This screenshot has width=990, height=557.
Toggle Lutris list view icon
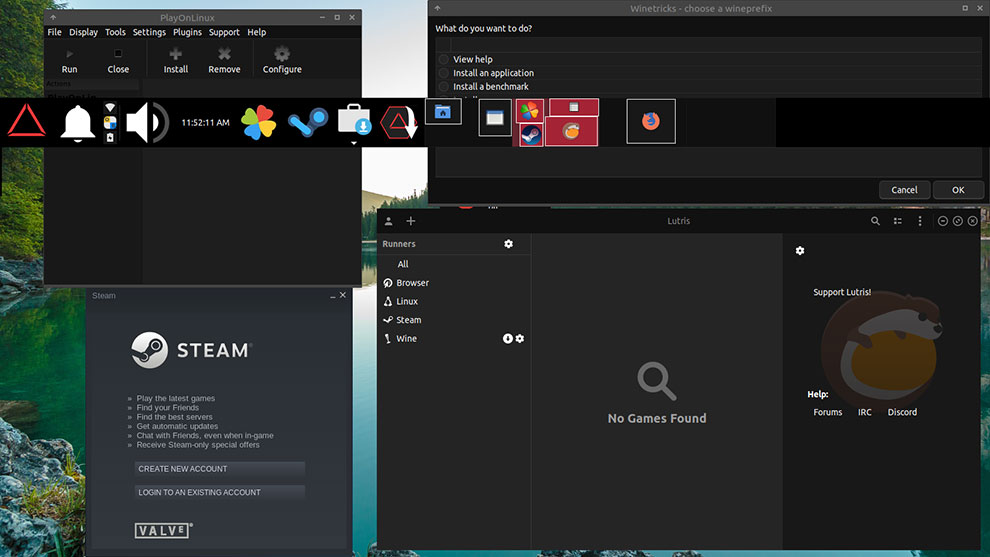[x=897, y=221]
